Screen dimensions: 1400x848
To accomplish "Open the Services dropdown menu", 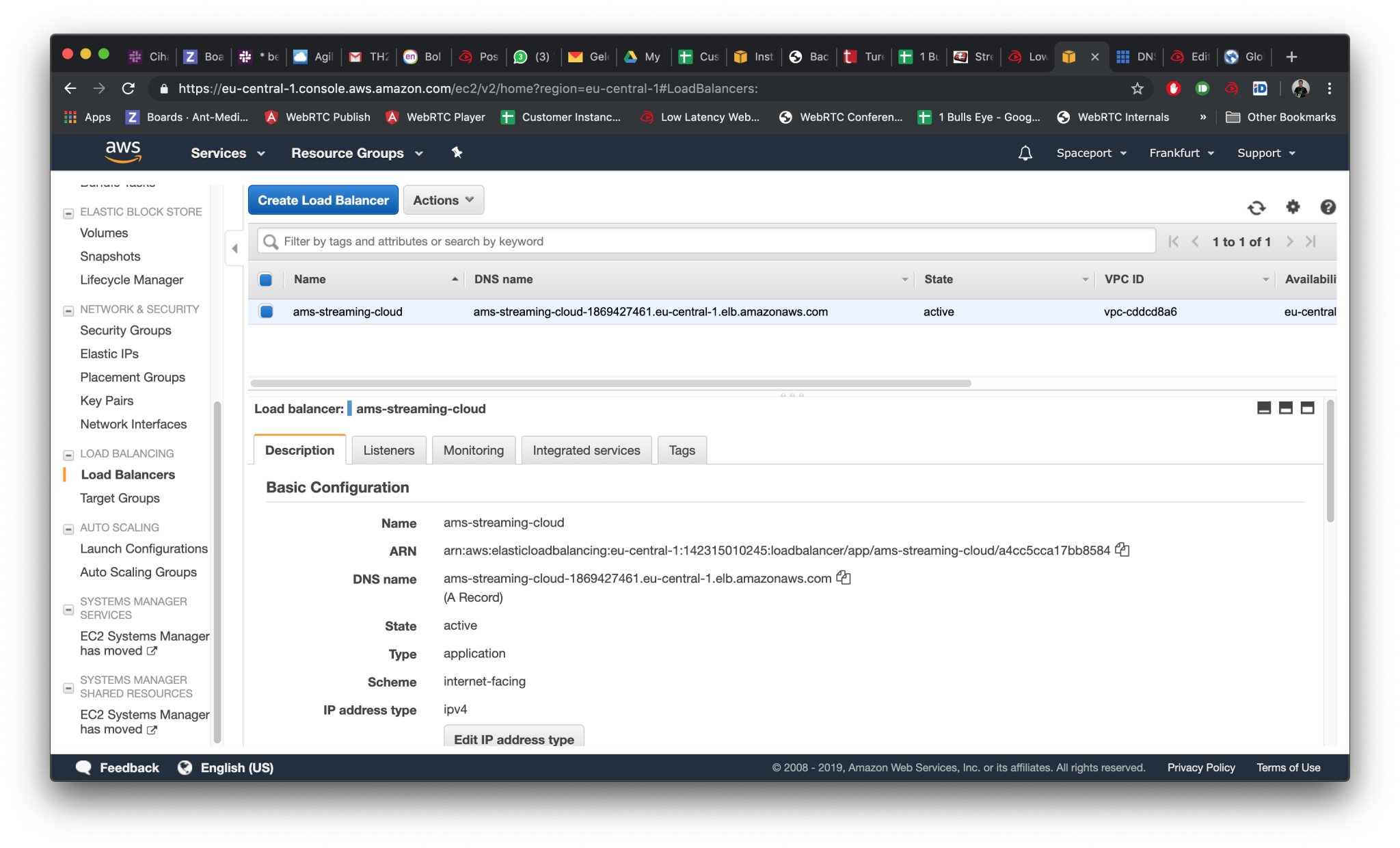I will (x=228, y=153).
